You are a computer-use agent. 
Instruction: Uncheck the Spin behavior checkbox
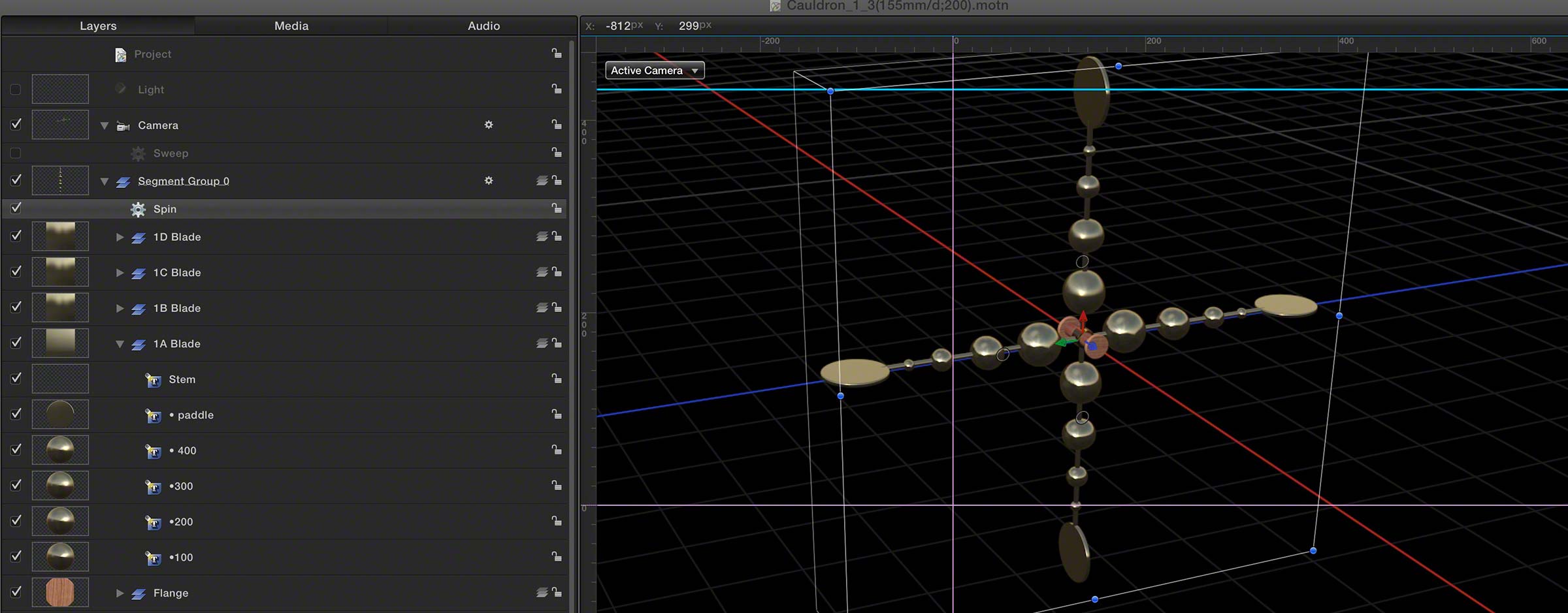[16, 208]
